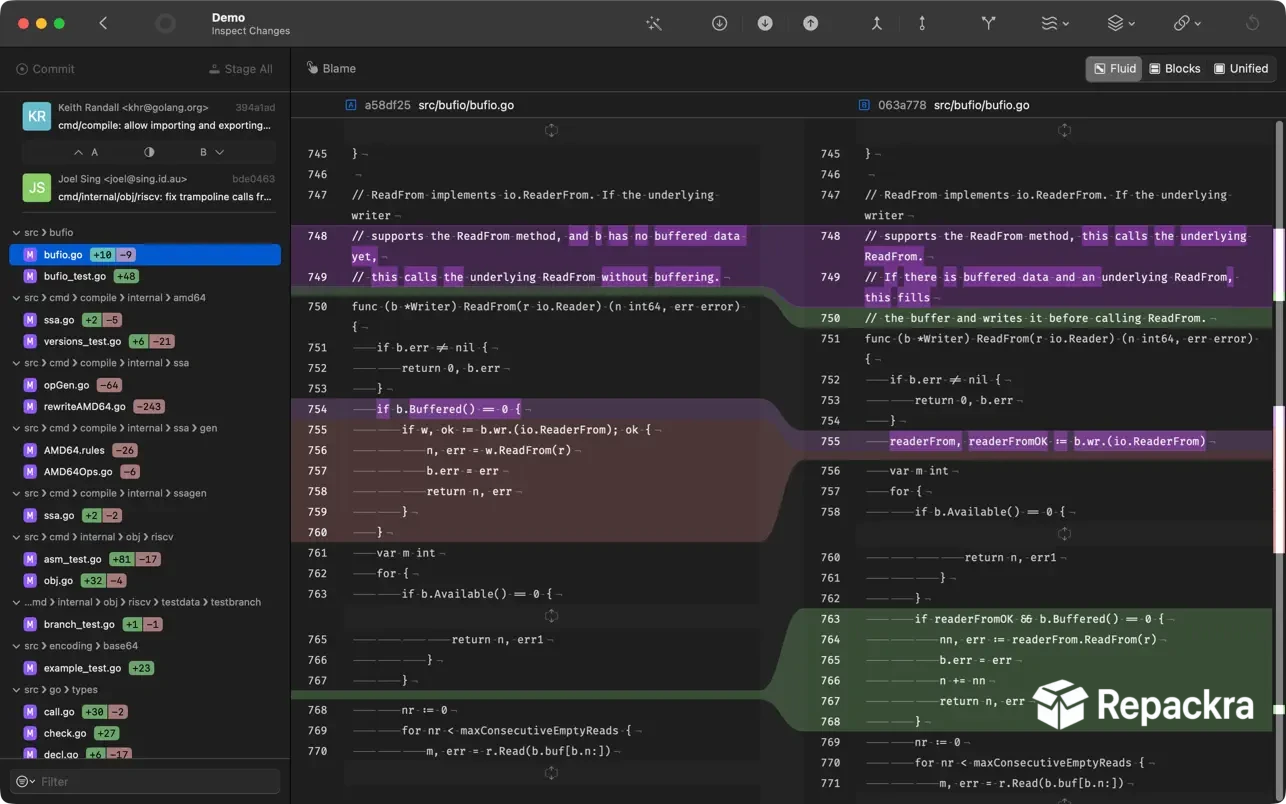
Task: Click the Commit button
Action: click(46, 69)
